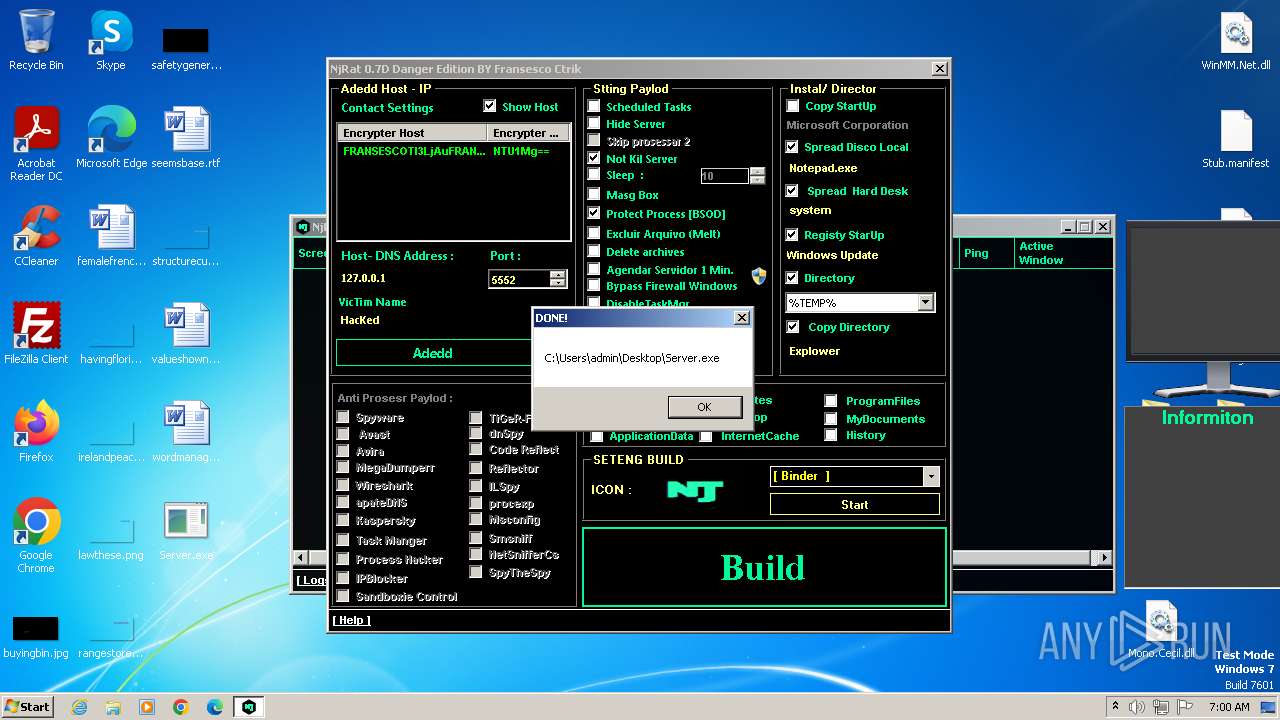
Task: Toggle the Registy StartUp checkbox
Action: pos(792,235)
